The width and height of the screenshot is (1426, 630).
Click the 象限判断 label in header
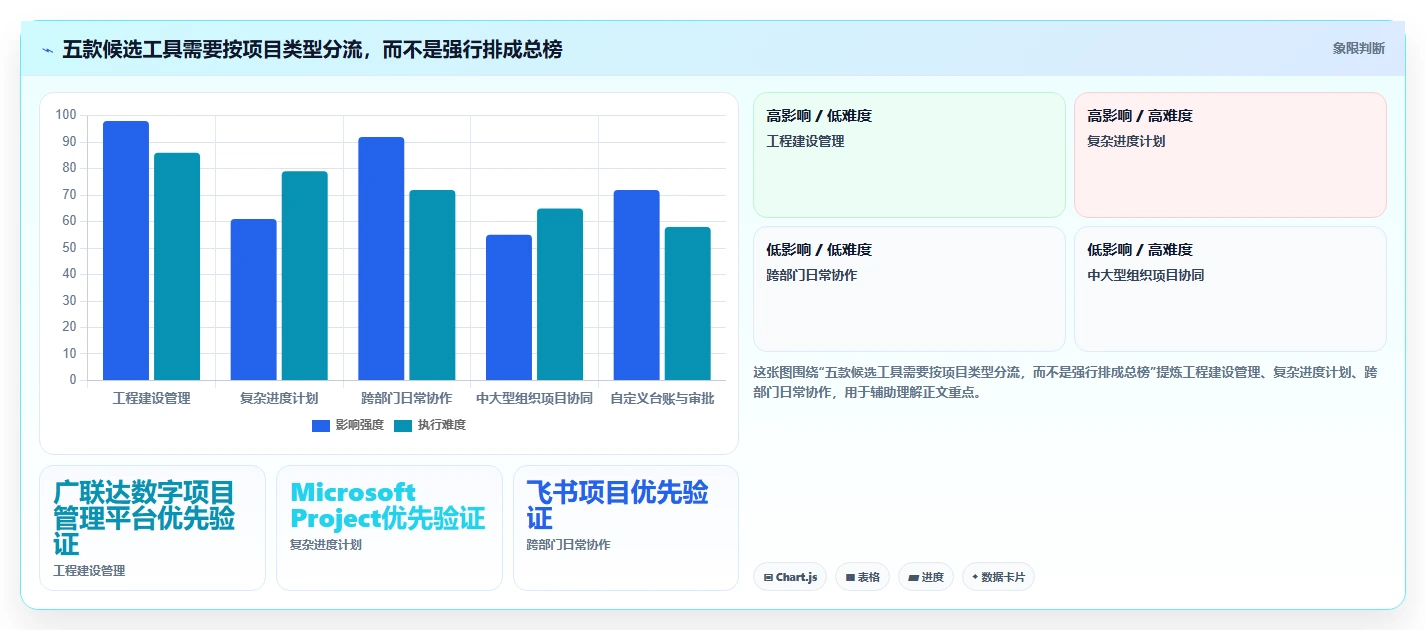point(1359,48)
